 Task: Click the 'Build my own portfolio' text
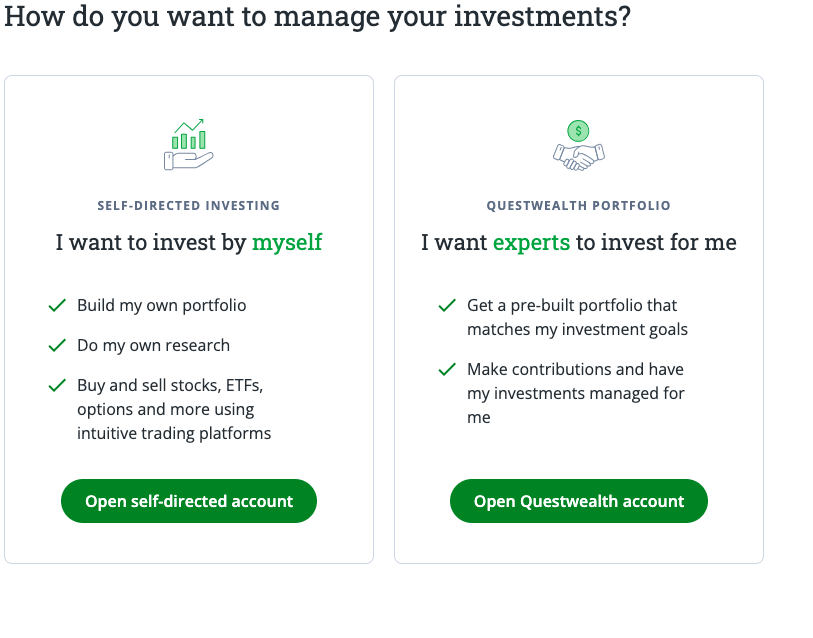(161, 304)
